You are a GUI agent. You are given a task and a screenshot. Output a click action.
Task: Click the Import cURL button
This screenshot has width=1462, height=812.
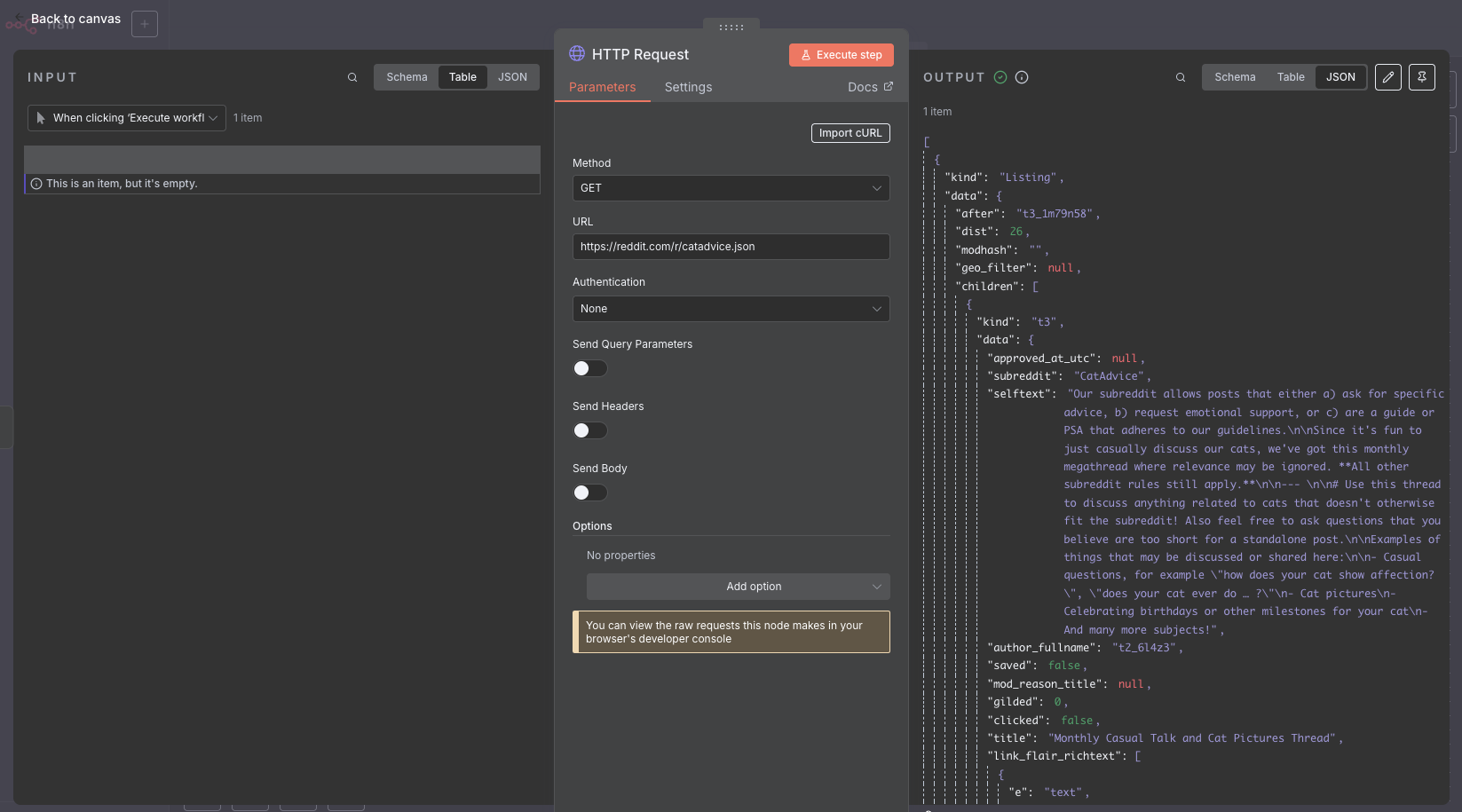click(x=850, y=132)
